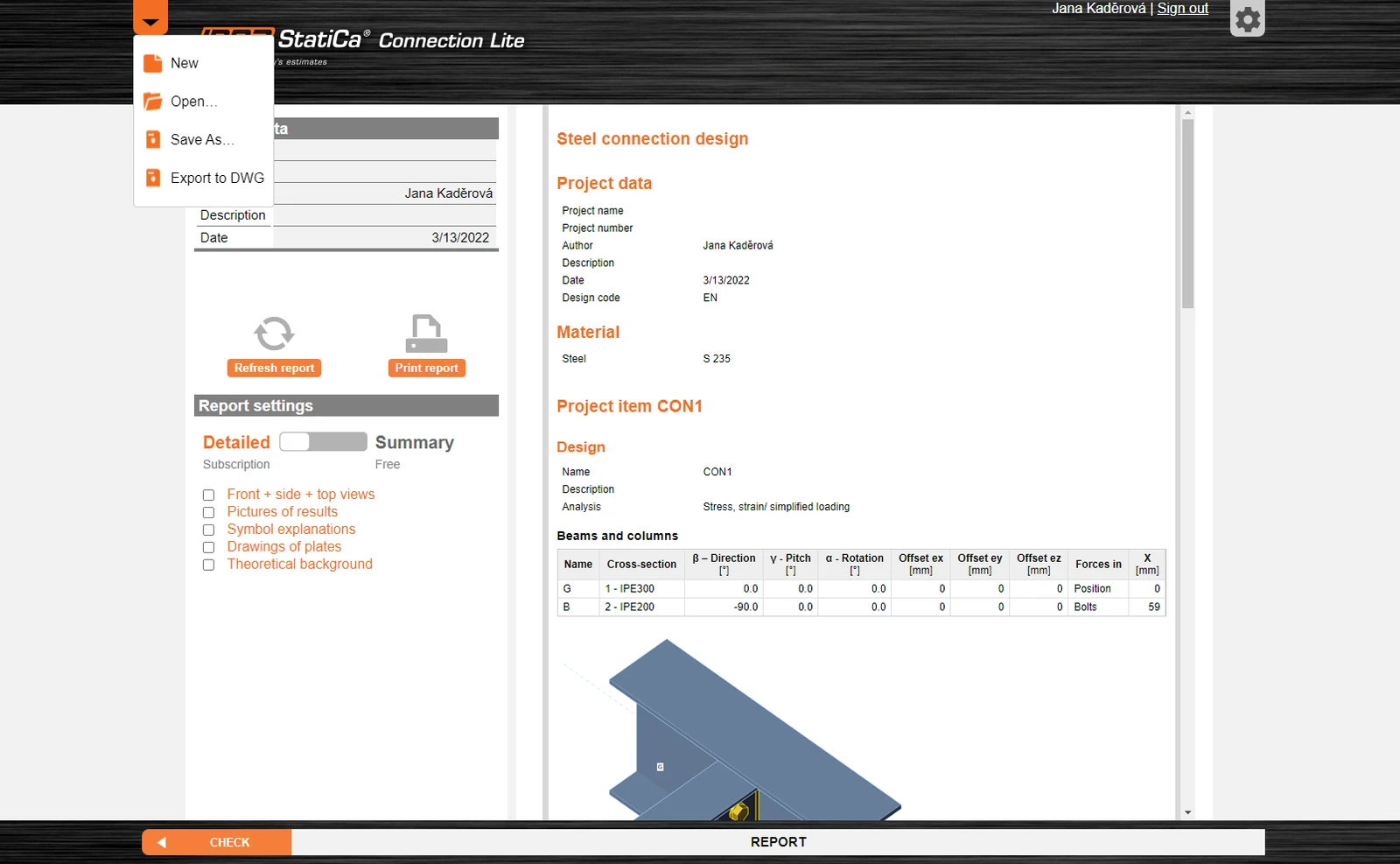
Task: Click the '1 - IPE300' cross-section cell
Action: [642, 589]
